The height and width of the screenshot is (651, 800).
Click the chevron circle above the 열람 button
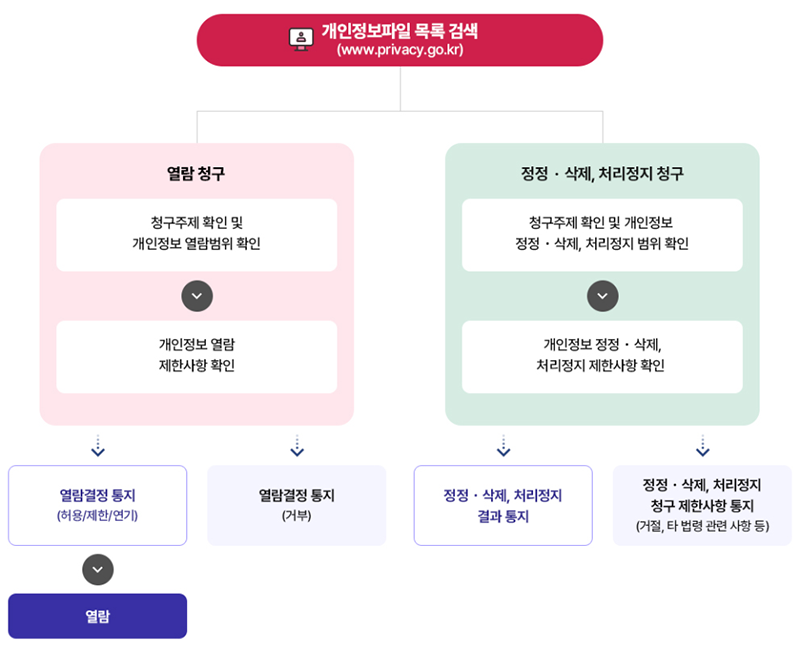(x=97, y=569)
